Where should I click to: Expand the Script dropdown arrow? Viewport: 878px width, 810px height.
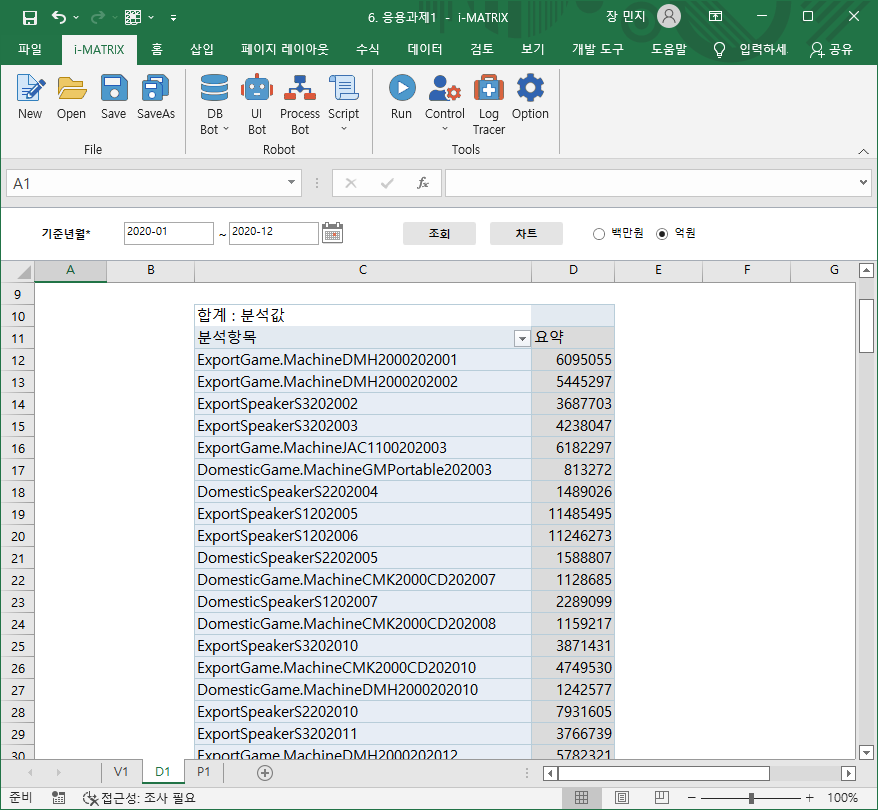tap(344, 129)
